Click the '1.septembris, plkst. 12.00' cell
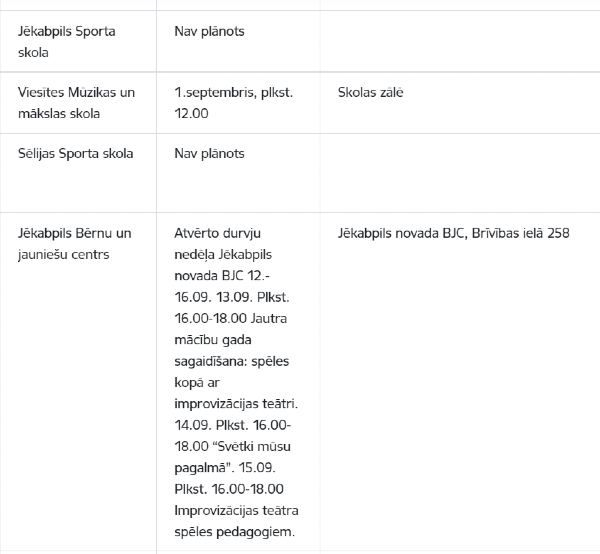This screenshot has height=554, width=600. (238, 103)
